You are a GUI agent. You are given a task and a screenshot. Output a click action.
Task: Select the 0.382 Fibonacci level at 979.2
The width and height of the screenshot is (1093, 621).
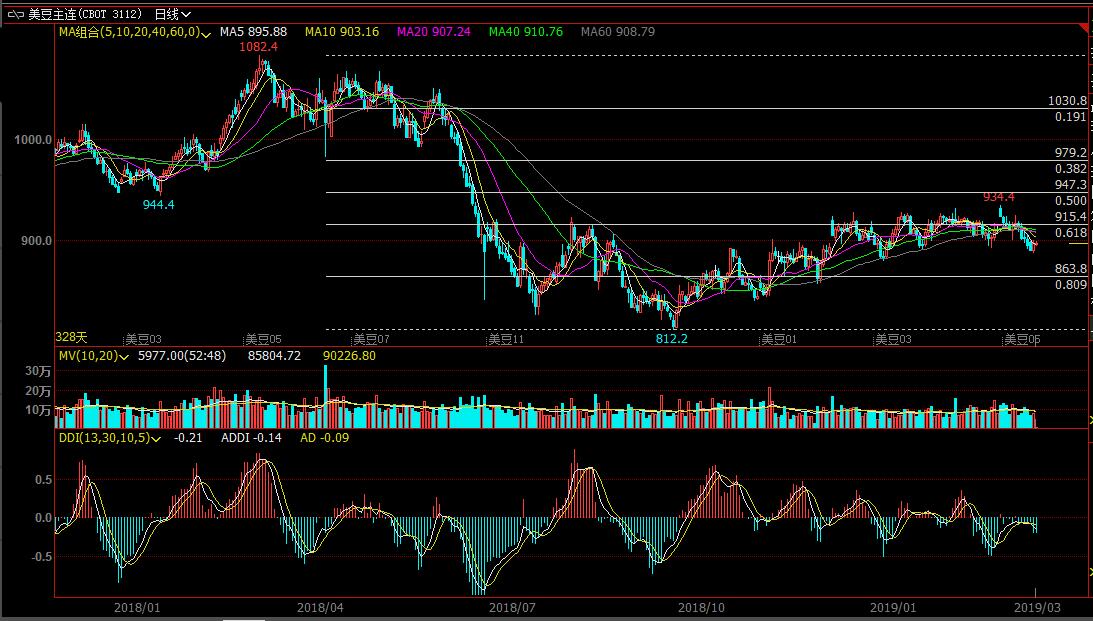click(x=1070, y=169)
